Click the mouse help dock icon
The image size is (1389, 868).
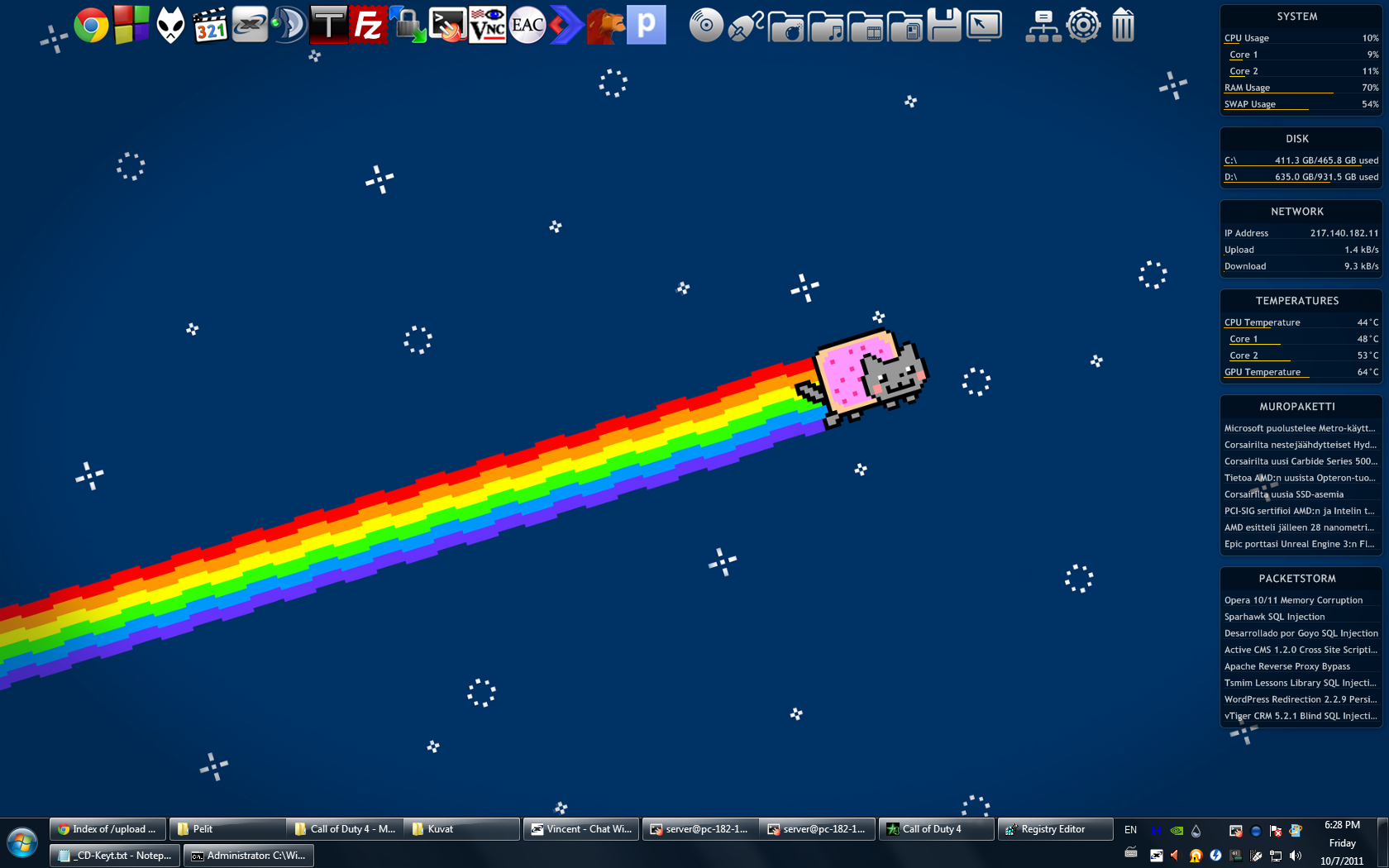(x=746, y=26)
